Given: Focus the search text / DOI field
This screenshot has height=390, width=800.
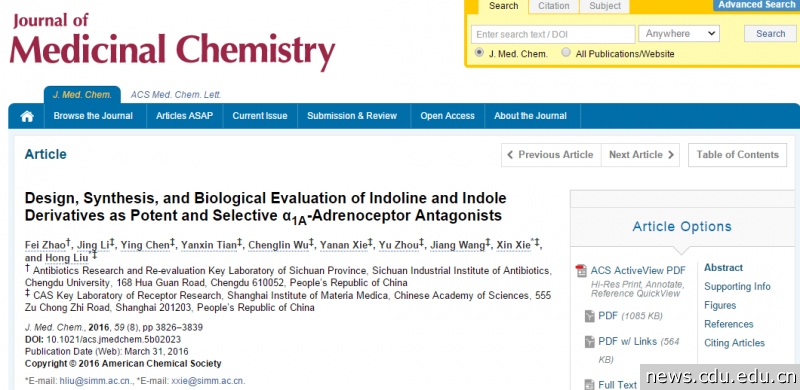Looking at the screenshot, I should [x=553, y=34].
